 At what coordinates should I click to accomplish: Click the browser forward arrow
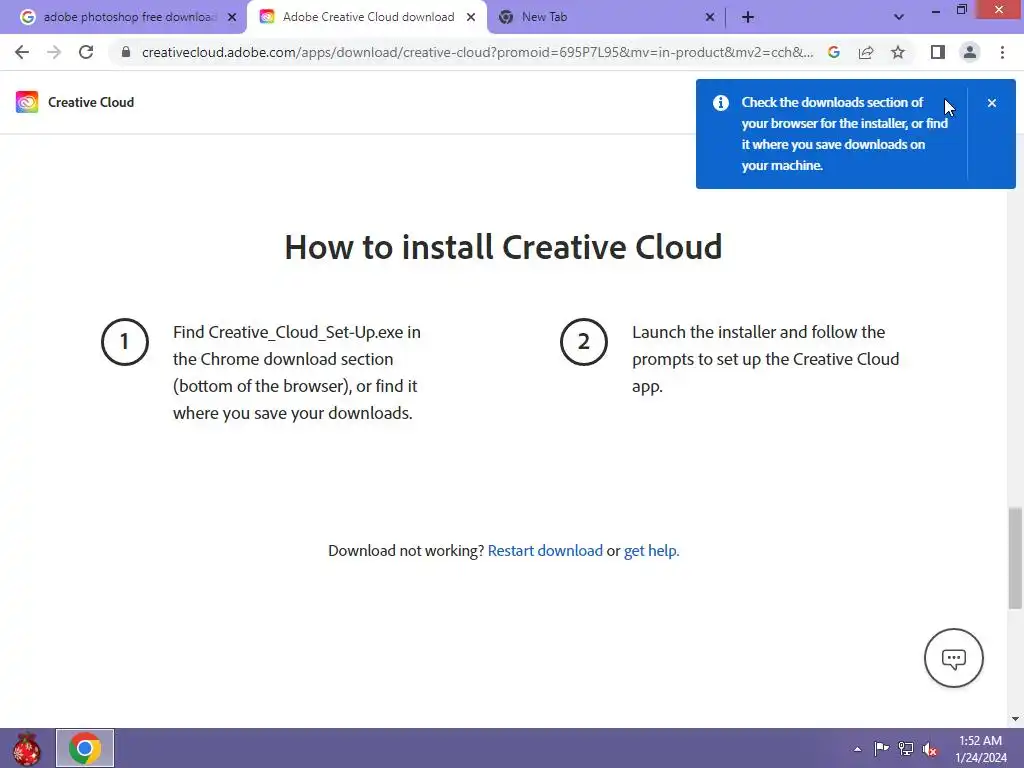tap(54, 52)
